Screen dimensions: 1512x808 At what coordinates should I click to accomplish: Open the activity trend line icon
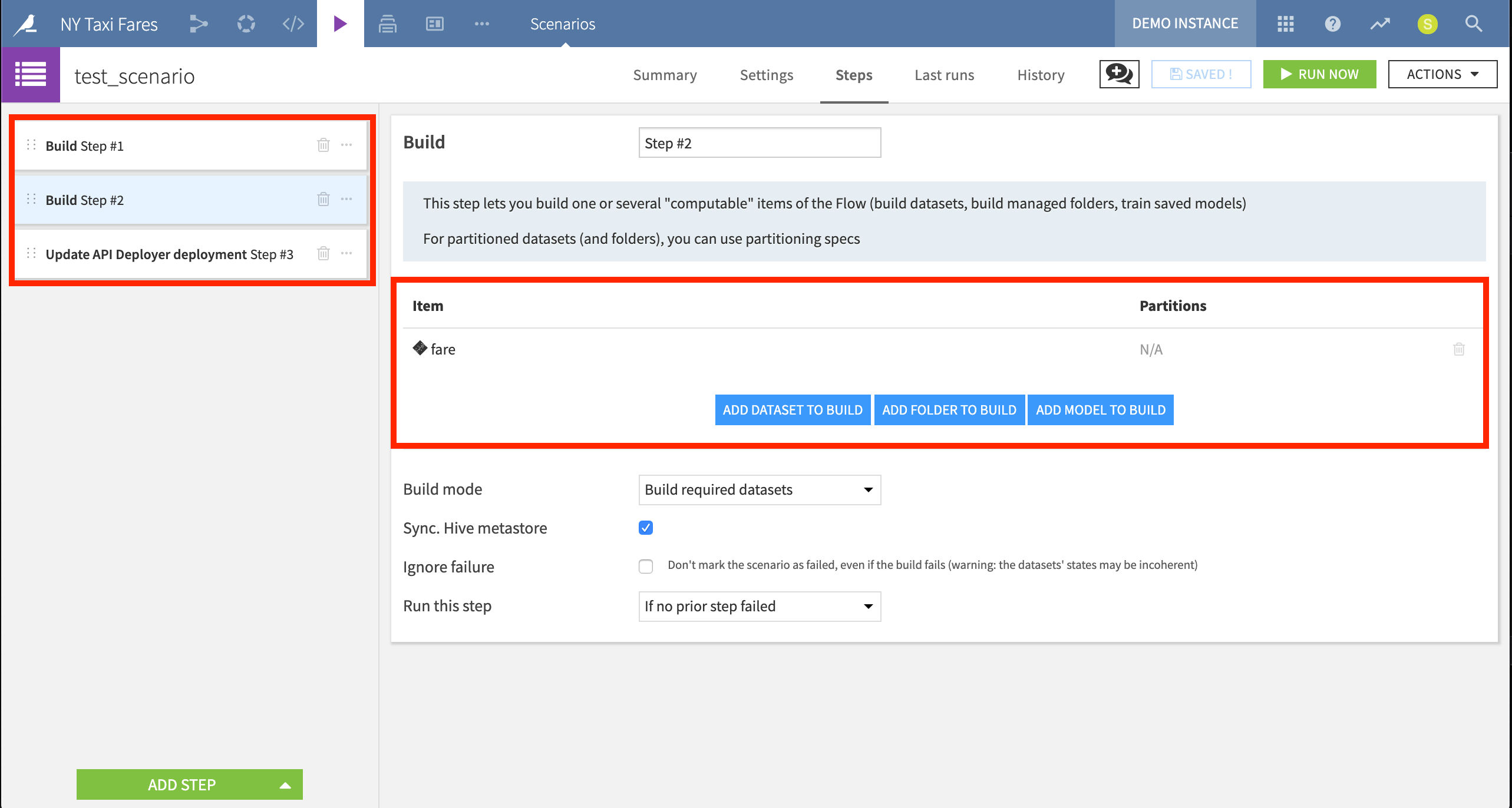click(x=1379, y=24)
